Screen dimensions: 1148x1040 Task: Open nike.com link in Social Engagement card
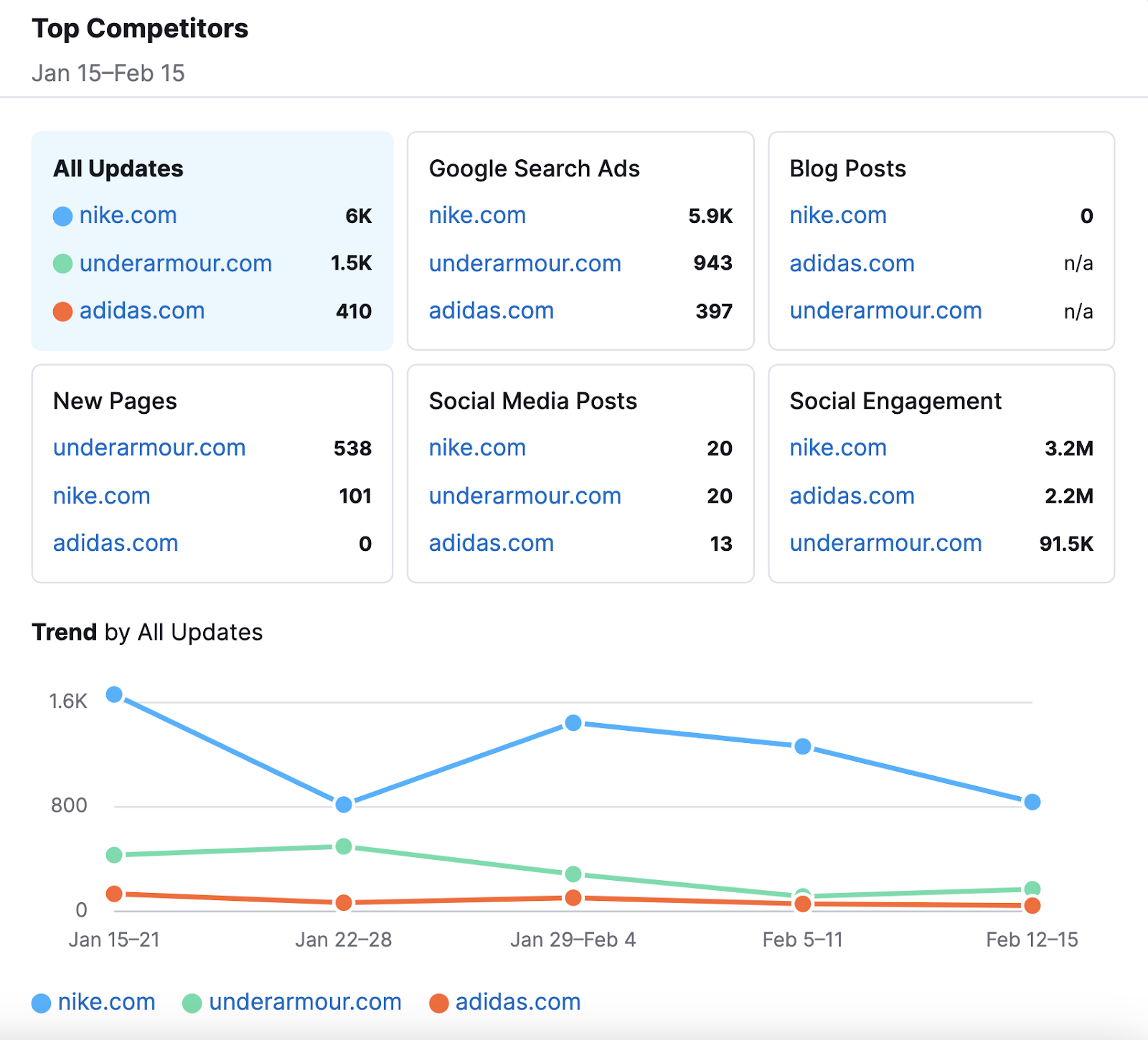click(837, 448)
